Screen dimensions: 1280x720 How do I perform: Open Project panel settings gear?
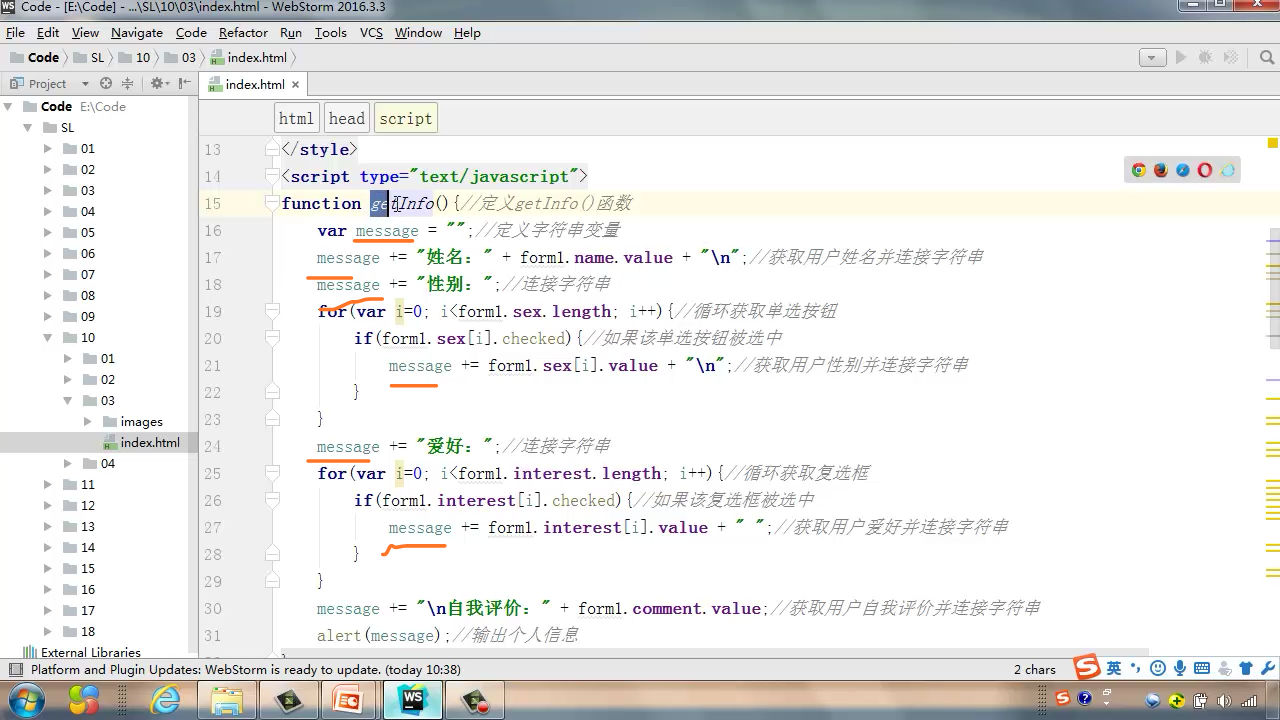point(159,84)
